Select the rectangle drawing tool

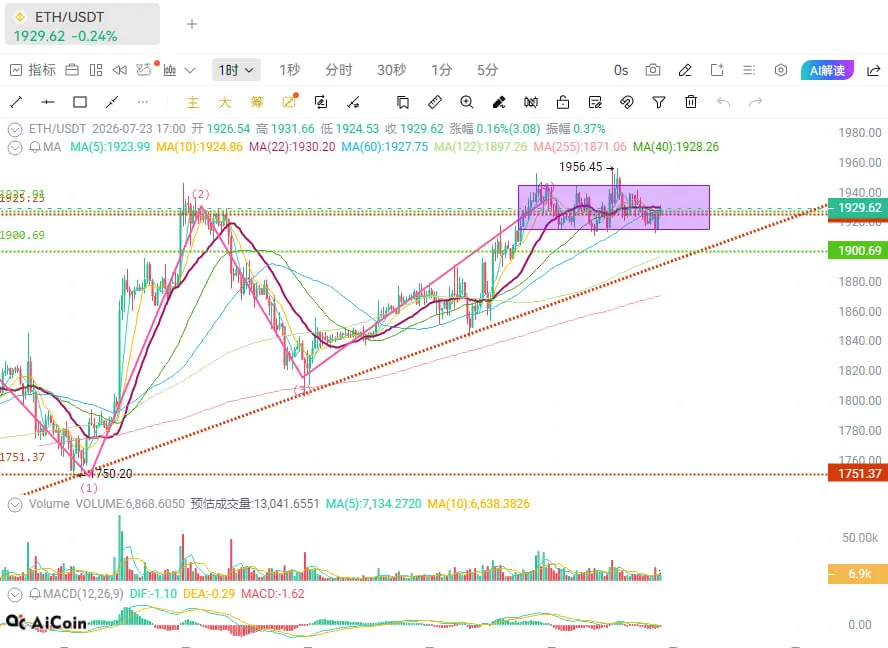[x=80, y=103]
